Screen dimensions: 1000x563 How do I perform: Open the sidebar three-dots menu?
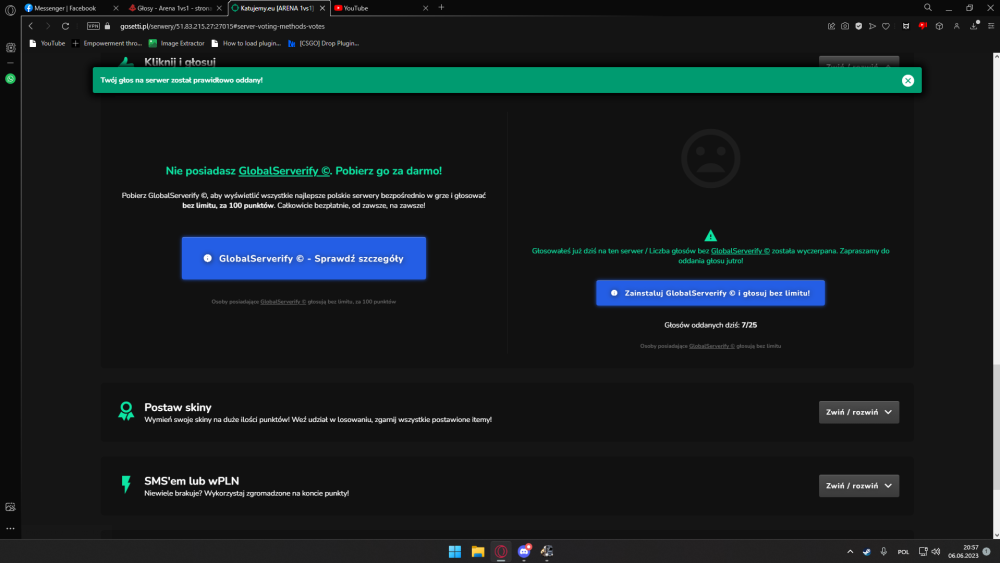pyautogui.click(x=10, y=529)
